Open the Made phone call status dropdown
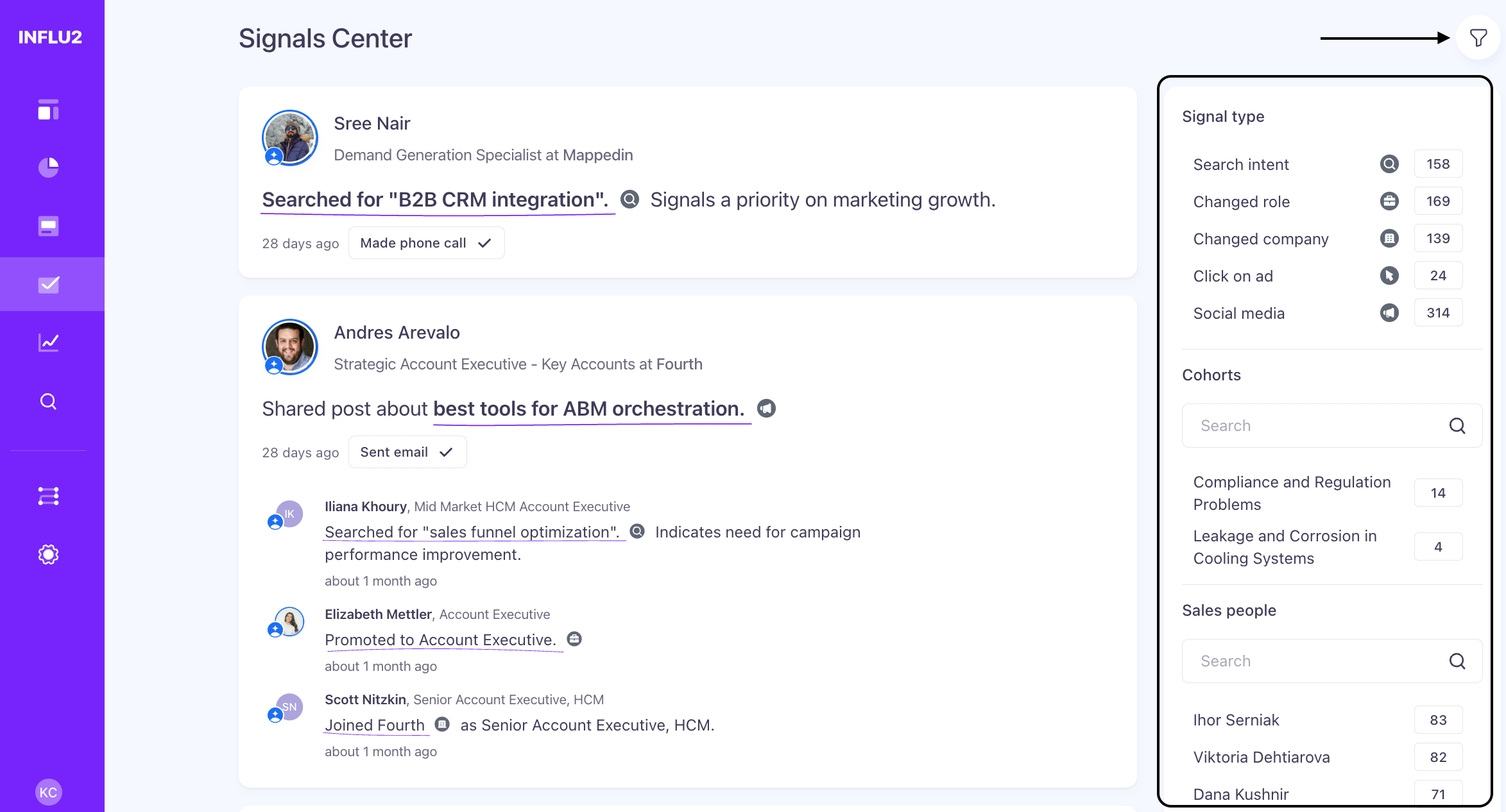Image resolution: width=1506 pixels, height=812 pixels. click(x=426, y=243)
